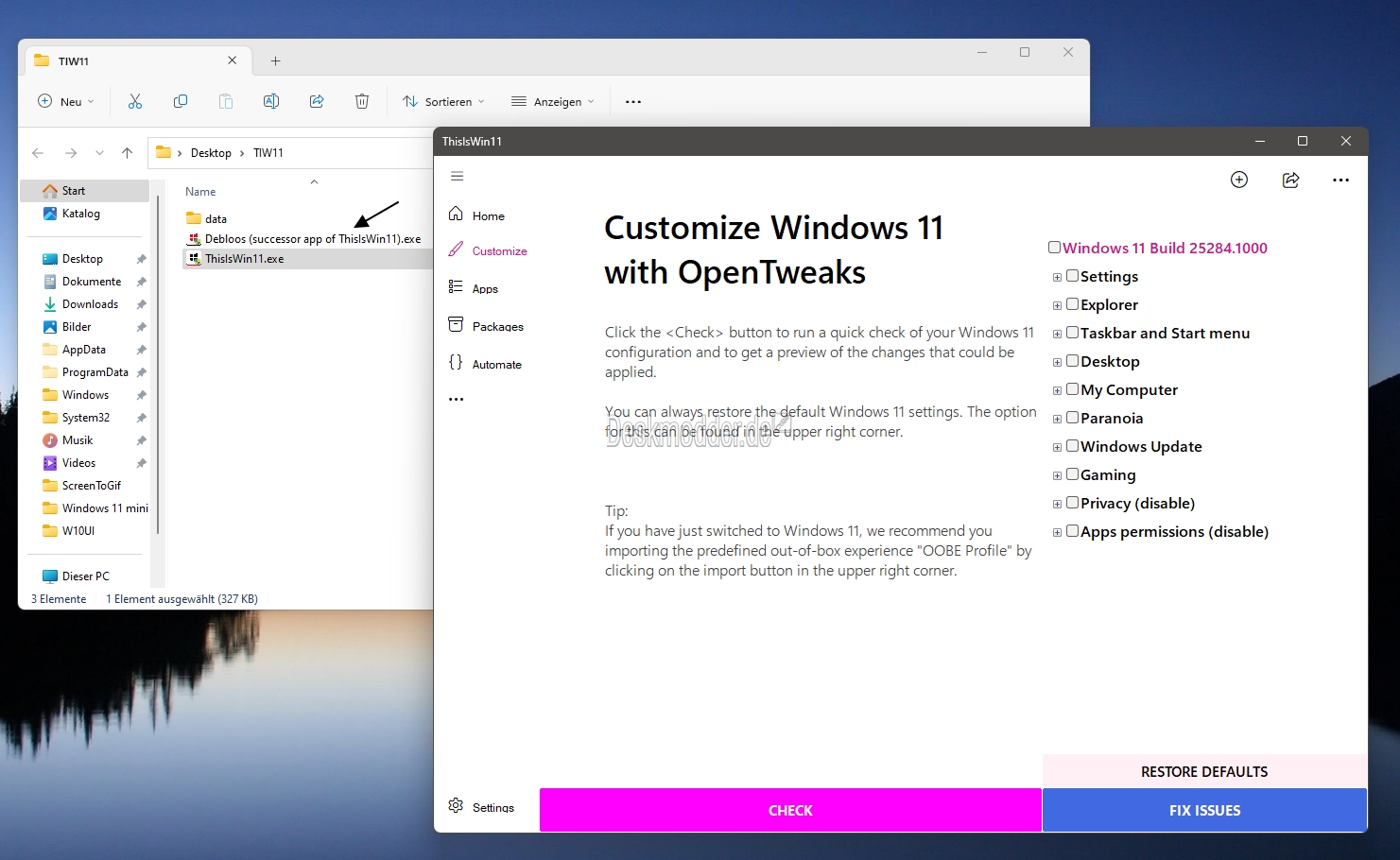Select the data folder in Explorer
The width and height of the screenshot is (1400, 860).
pos(207,218)
